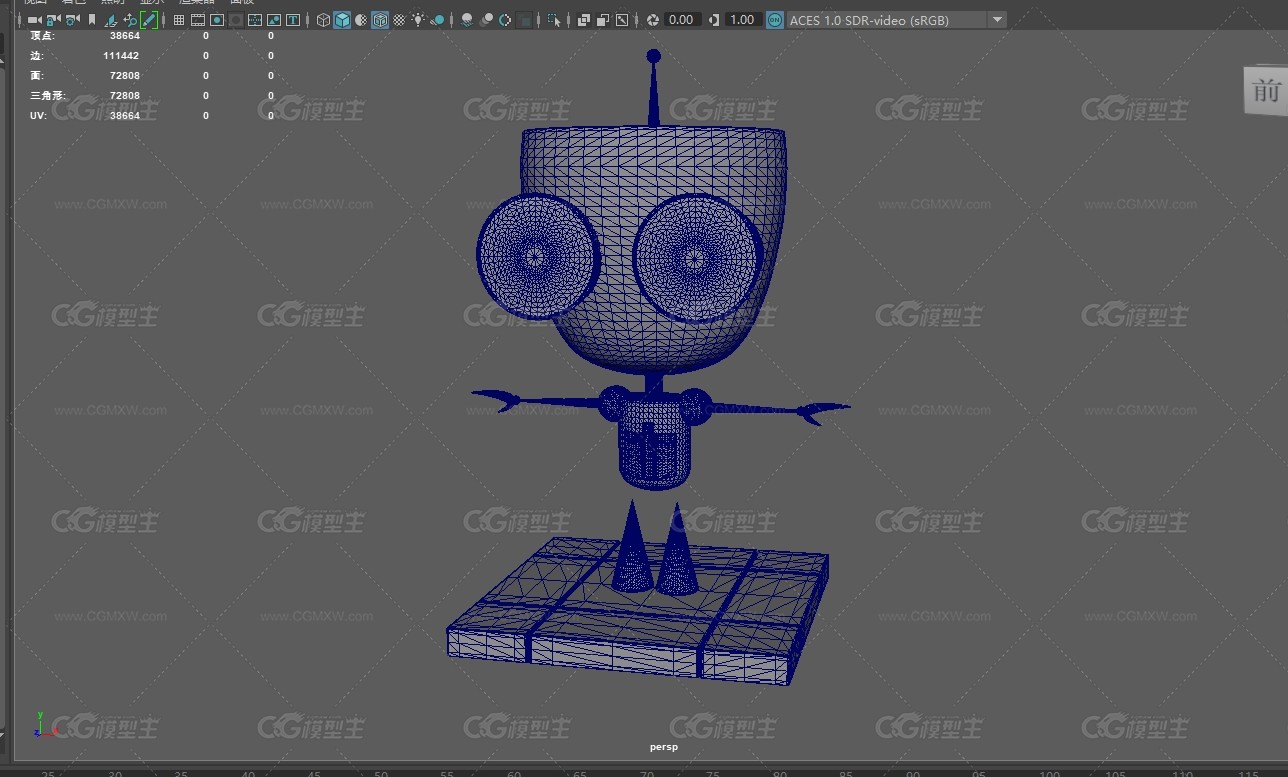Screen dimensions: 1288x777
Task: Click the Exposure value field 0.00
Action: [681, 20]
